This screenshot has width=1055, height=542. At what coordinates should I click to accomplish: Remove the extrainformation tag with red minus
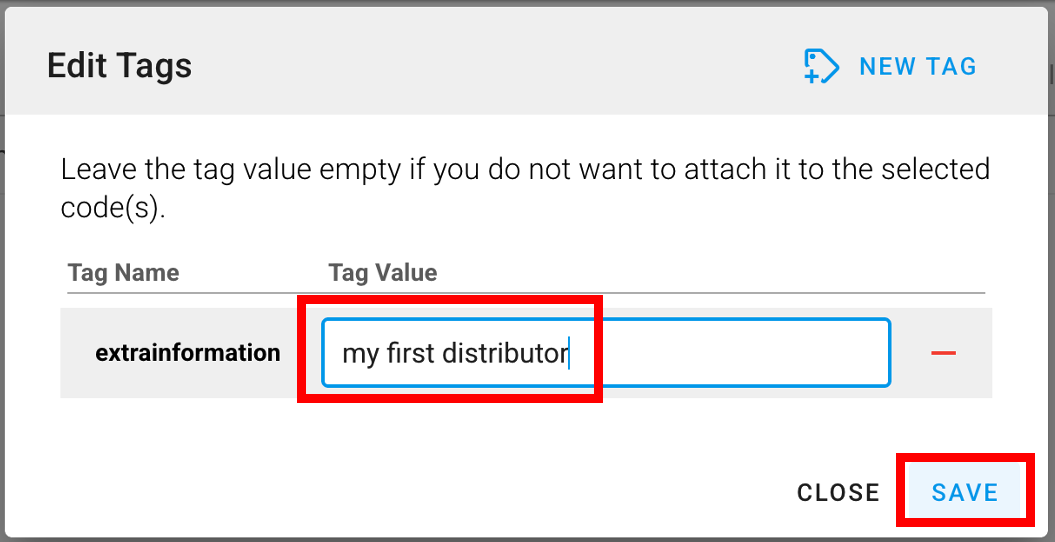pyautogui.click(x=943, y=353)
